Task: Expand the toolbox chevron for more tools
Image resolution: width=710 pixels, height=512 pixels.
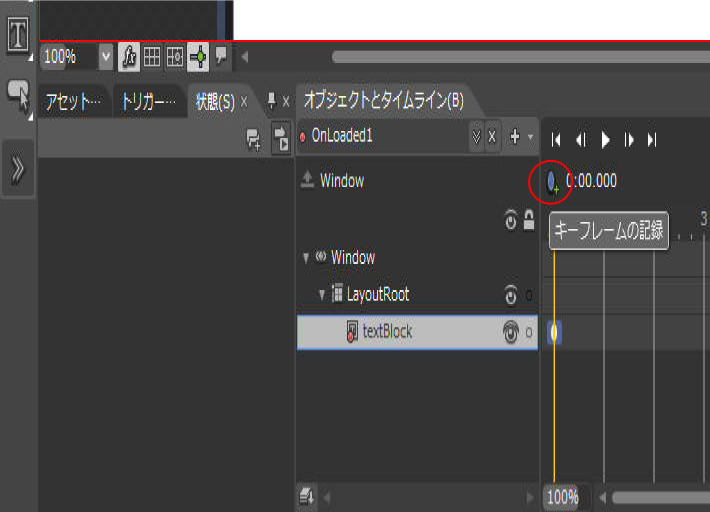Action: point(17,170)
